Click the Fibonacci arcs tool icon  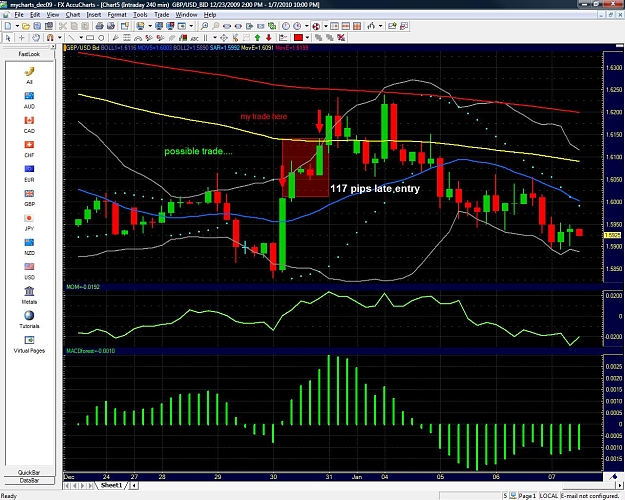(138, 37)
